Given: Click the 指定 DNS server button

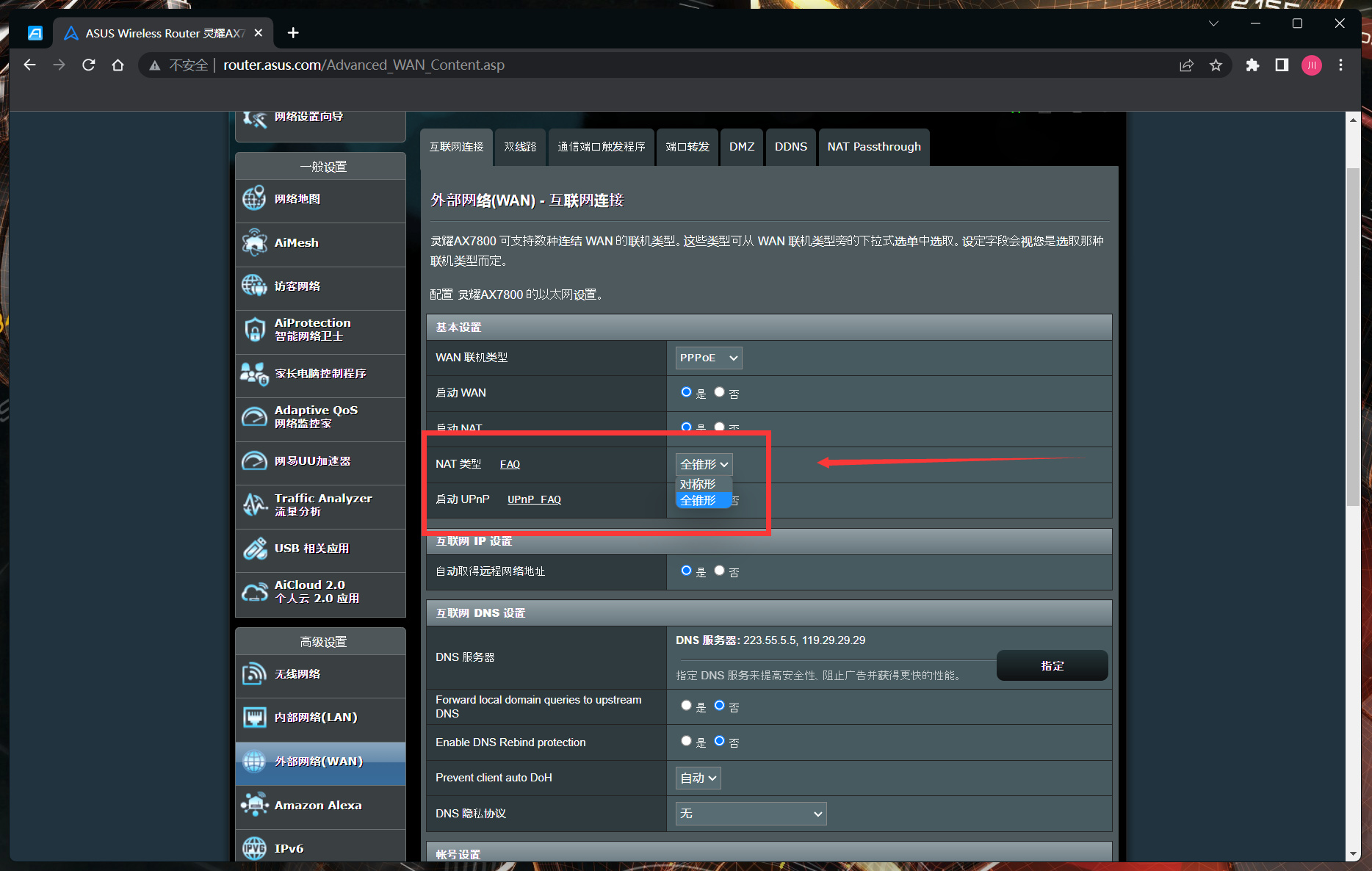Looking at the screenshot, I should point(1052,665).
